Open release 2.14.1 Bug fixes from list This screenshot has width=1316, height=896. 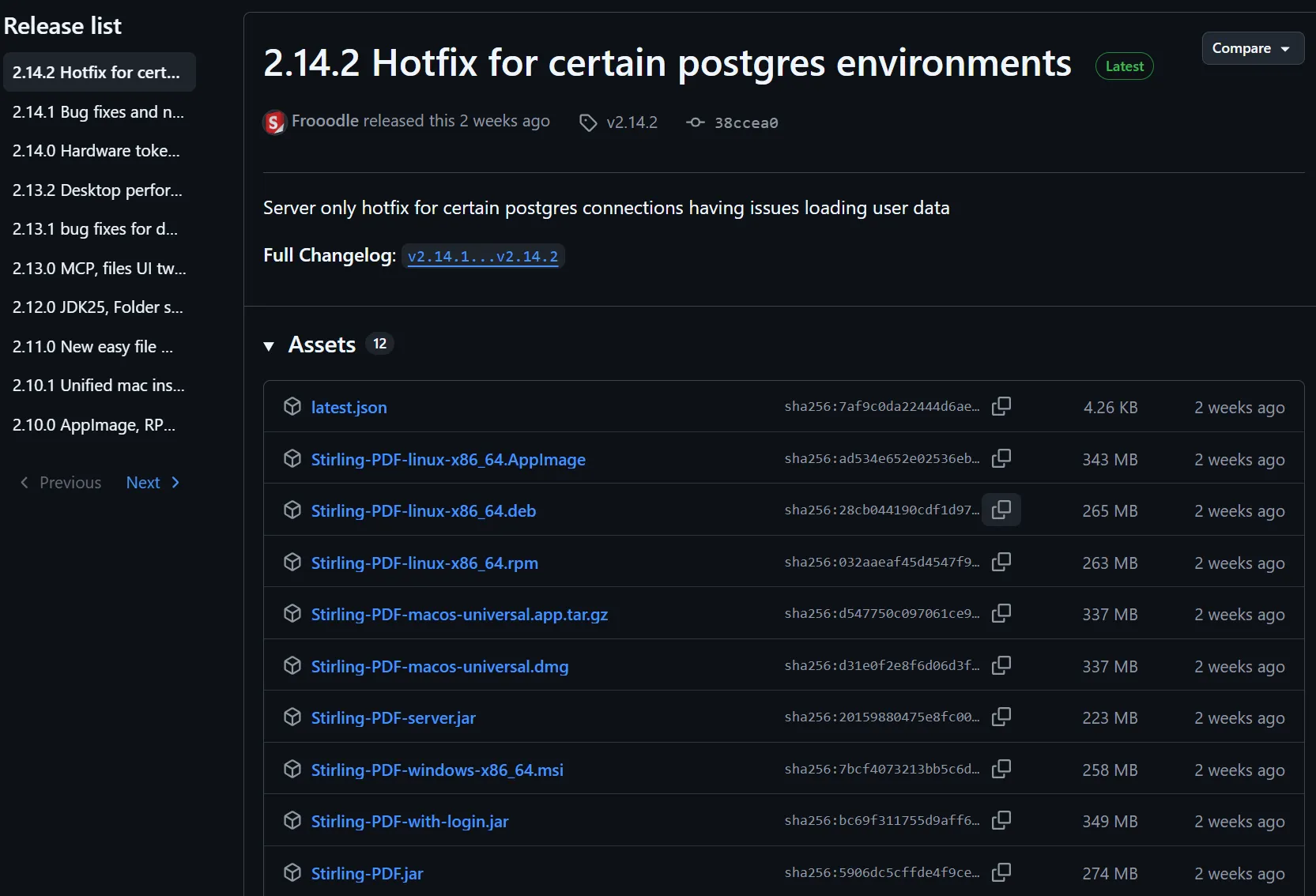(x=100, y=111)
